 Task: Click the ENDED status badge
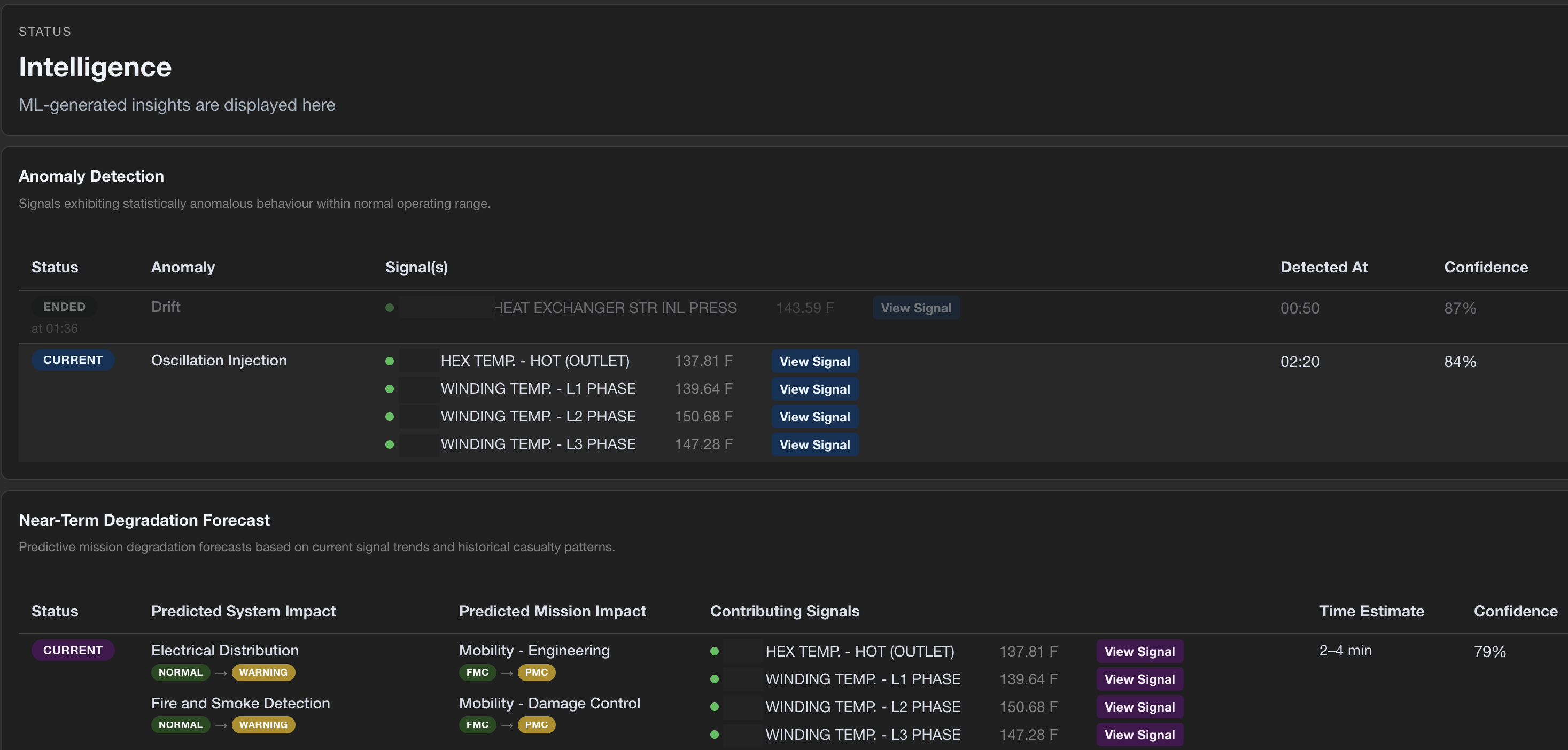(64, 307)
